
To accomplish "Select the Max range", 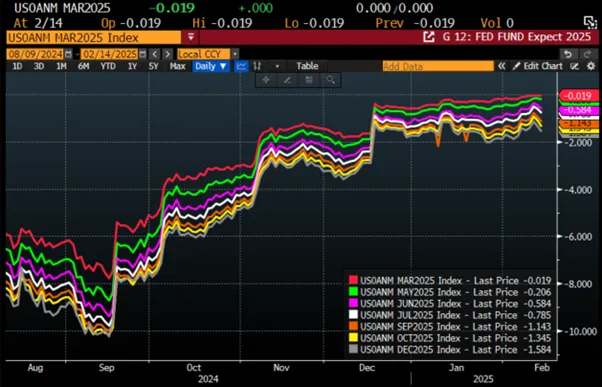I will [177, 66].
